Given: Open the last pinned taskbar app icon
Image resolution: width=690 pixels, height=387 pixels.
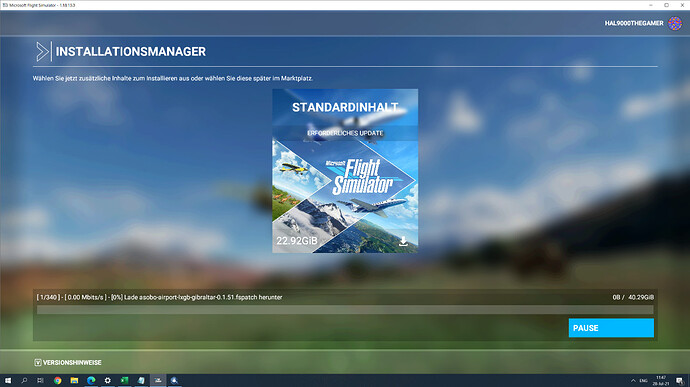Looking at the screenshot, I should coord(174,380).
